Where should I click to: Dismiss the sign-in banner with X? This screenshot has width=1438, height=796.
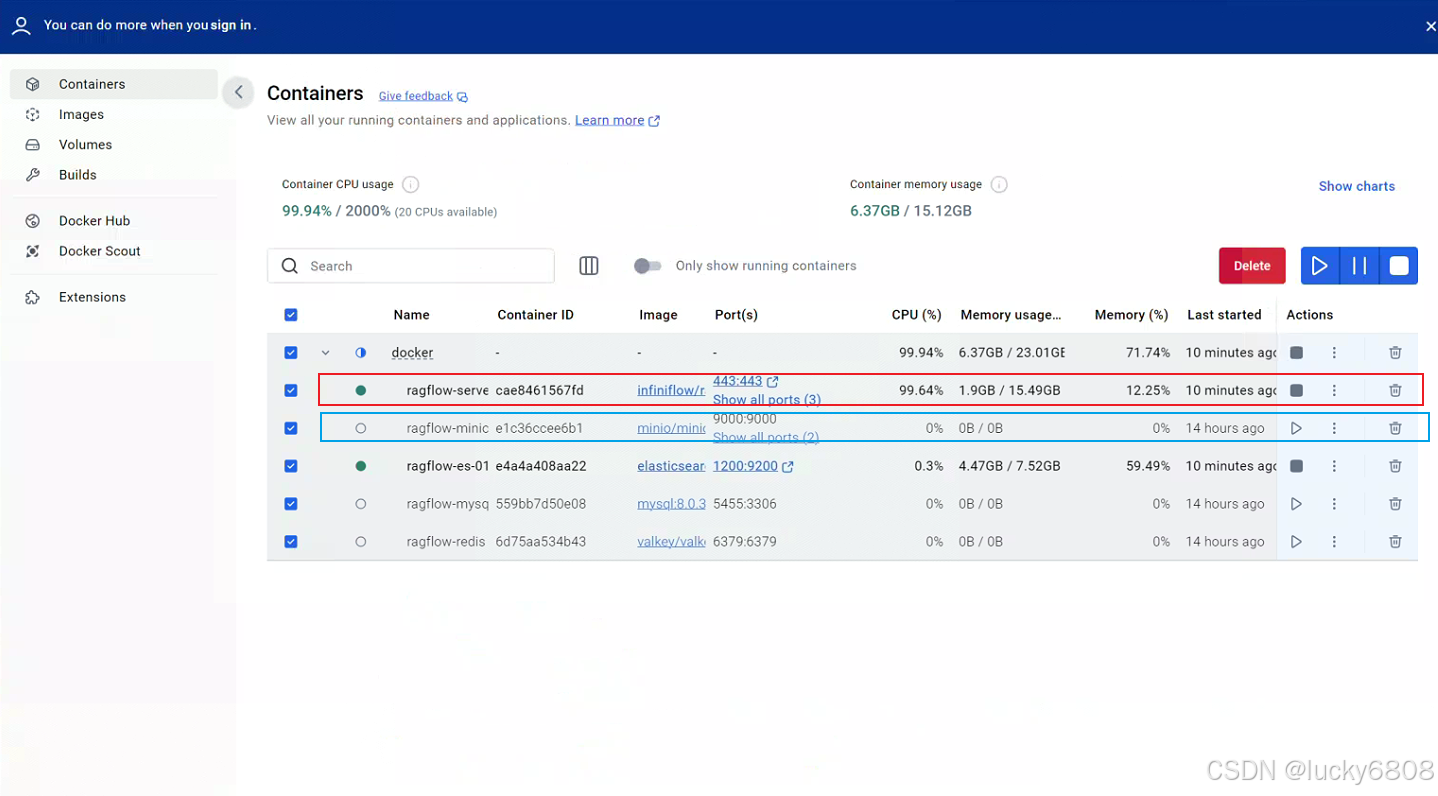pyautogui.click(x=1430, y=26)
